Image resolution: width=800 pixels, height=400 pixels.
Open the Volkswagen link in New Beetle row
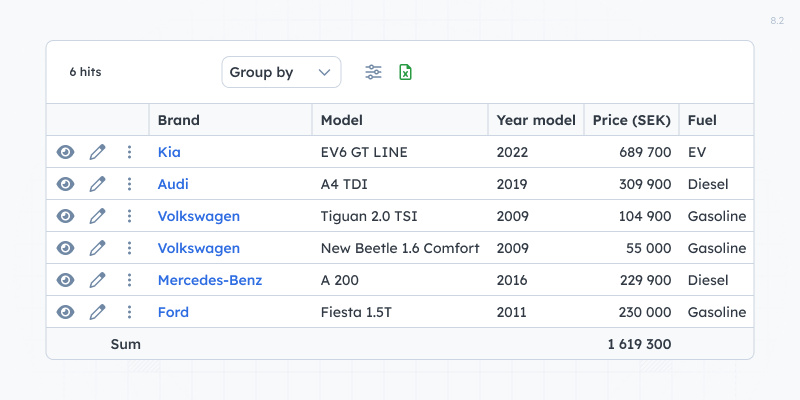pos(198,248)
